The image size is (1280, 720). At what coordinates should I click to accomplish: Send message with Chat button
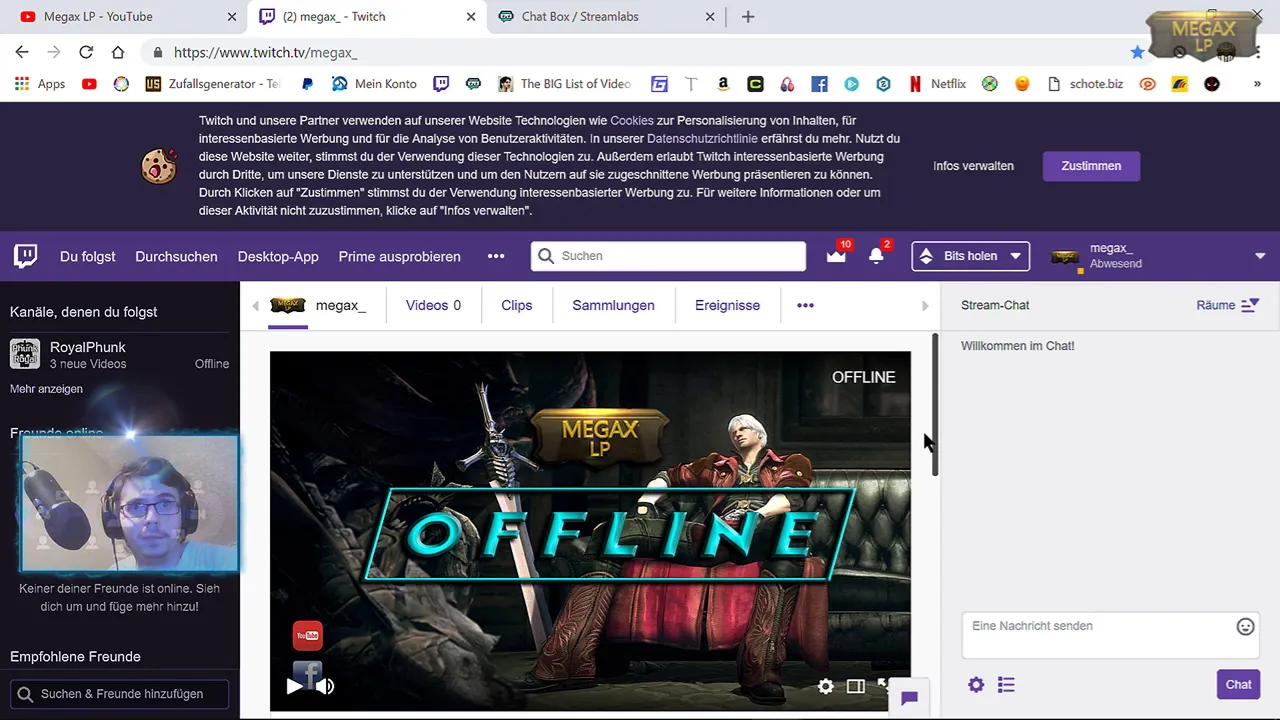(1238, 685)
